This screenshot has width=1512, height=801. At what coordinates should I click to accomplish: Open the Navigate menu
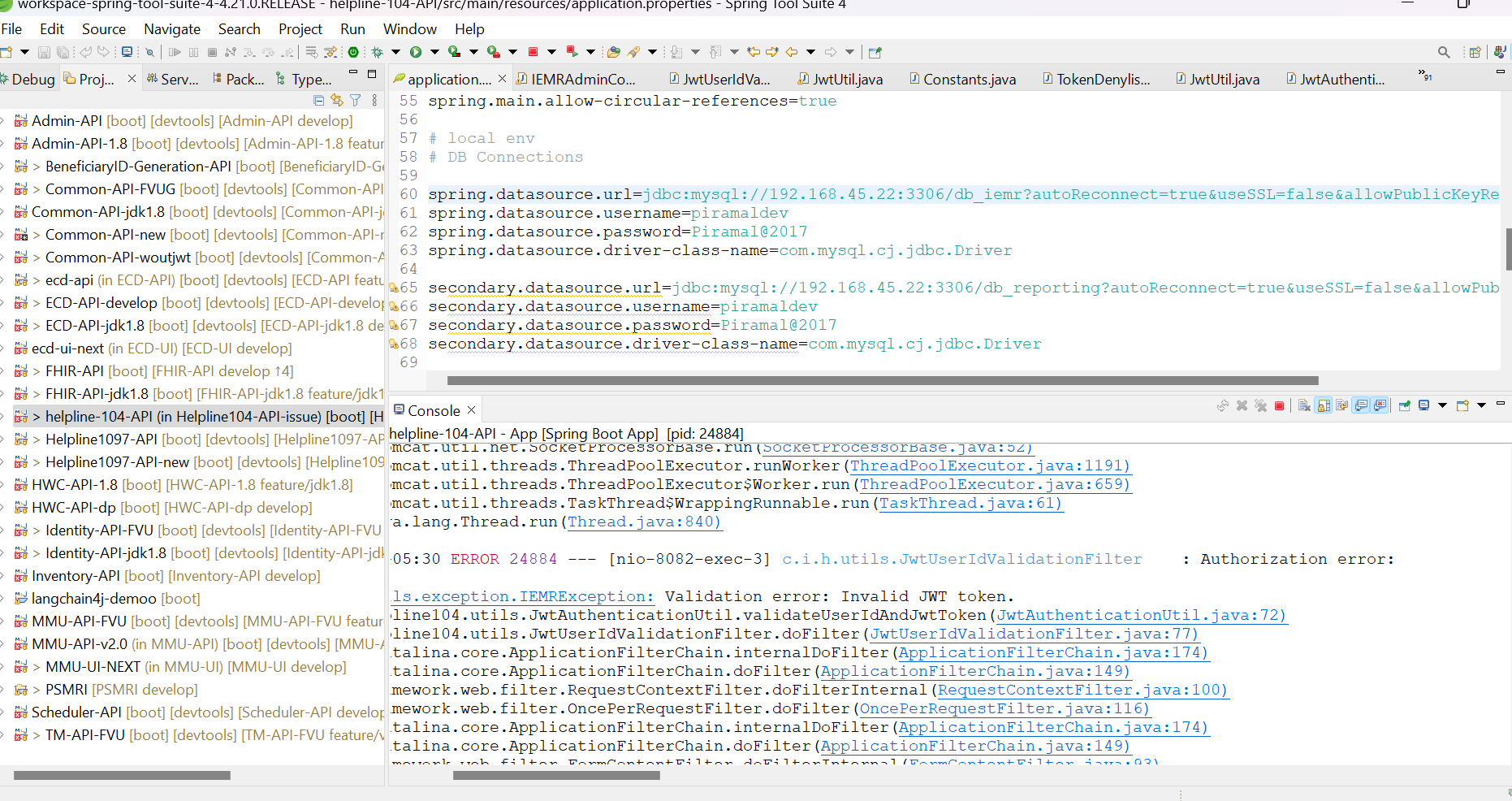click(172, 29)
